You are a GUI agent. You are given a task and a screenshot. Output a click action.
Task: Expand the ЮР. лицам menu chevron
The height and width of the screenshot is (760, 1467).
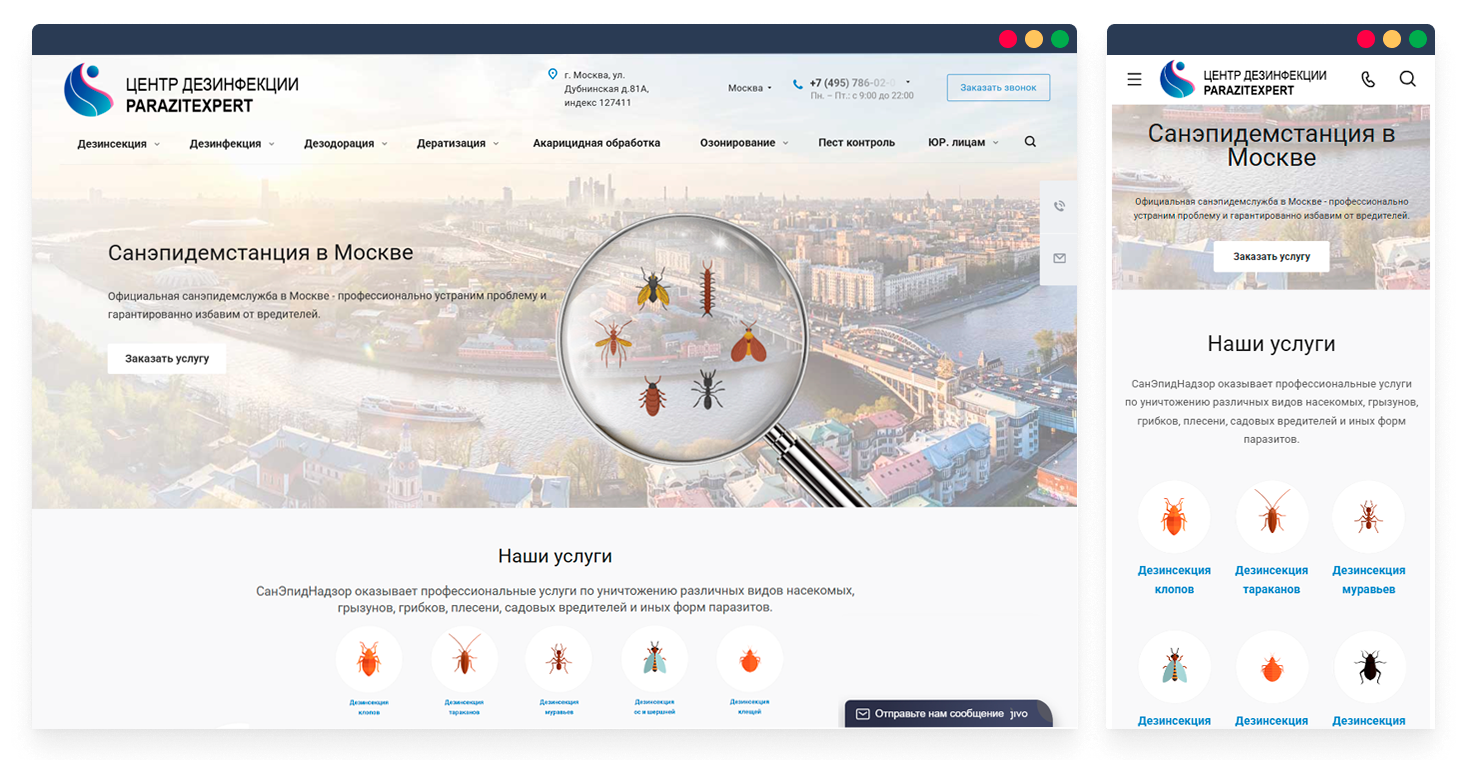point(995,144)
